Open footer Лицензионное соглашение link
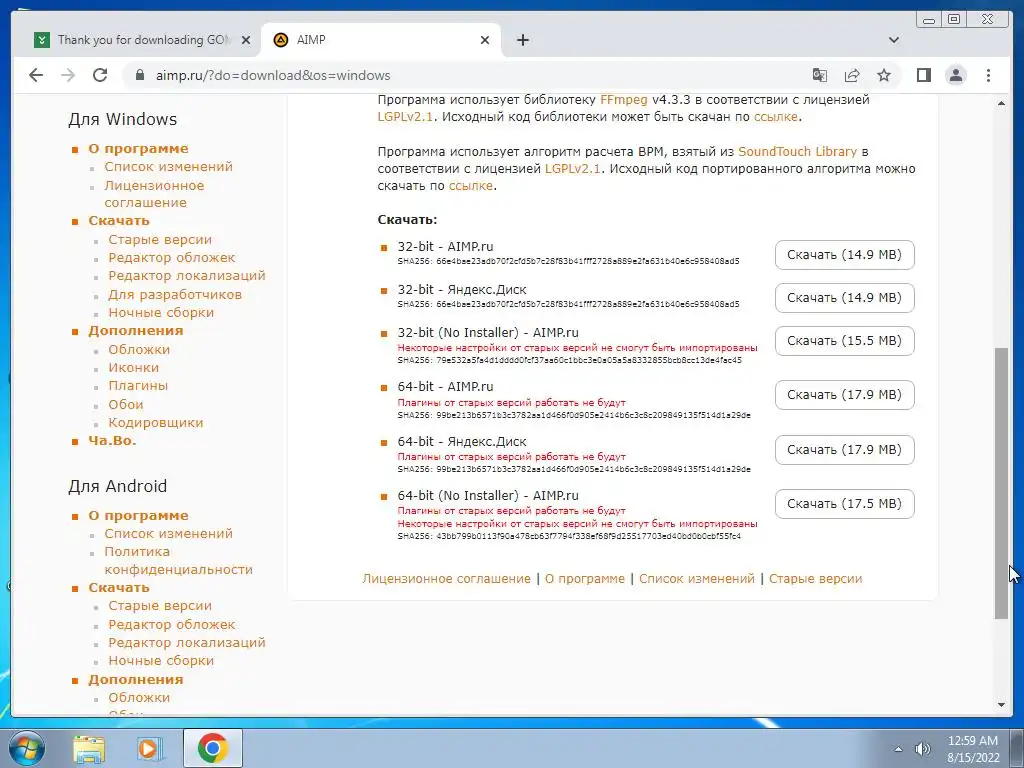The height and width of the screenshot is (768, 1024). (x=447, y=579)
